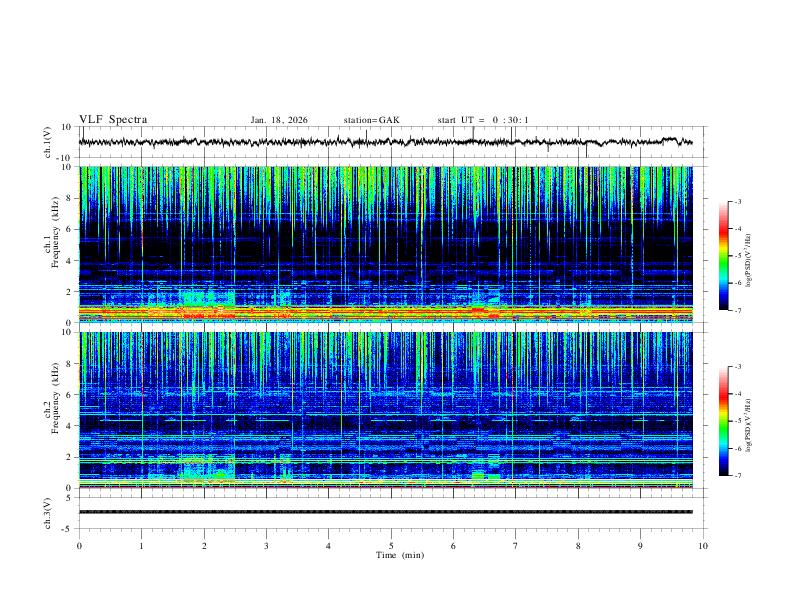The image size is (792, 612).
Task: Click the date 'Jan. 18, 2026'
Action: tap(279, 120)
